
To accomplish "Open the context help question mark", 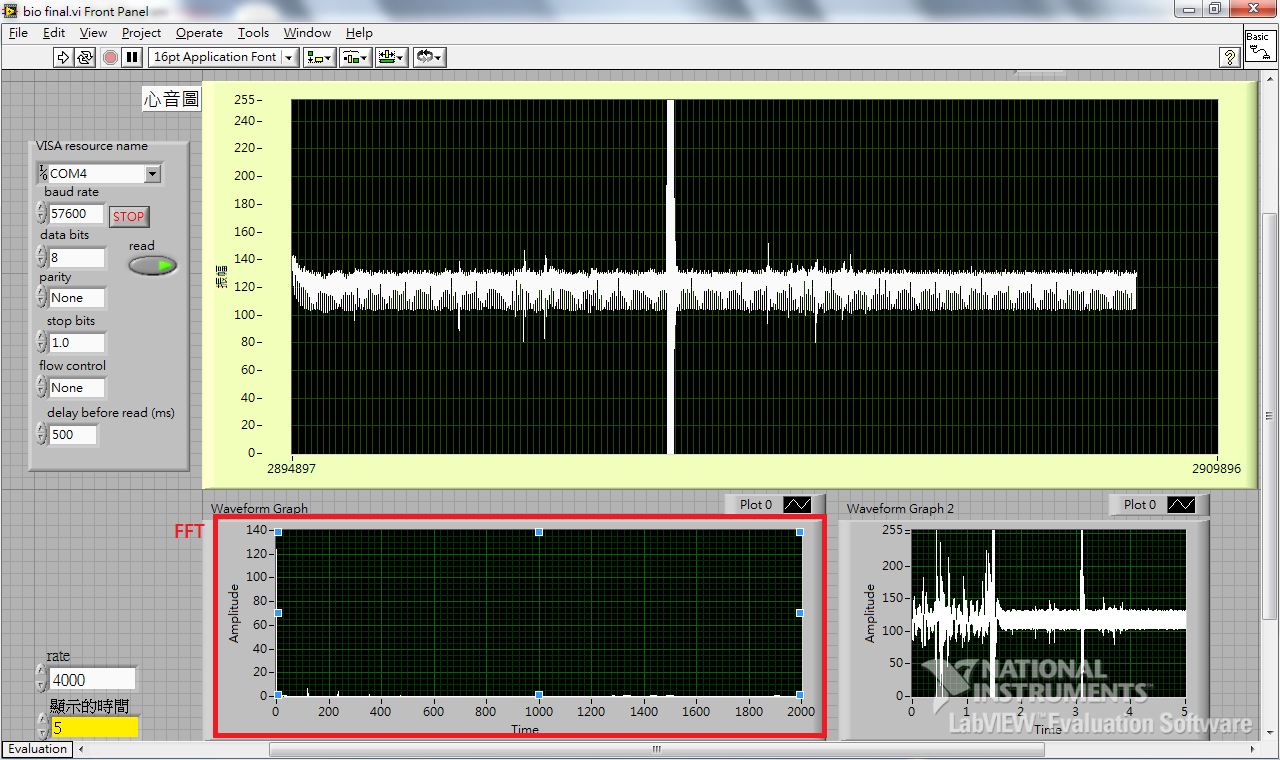I will click(x=1230, y=57).
